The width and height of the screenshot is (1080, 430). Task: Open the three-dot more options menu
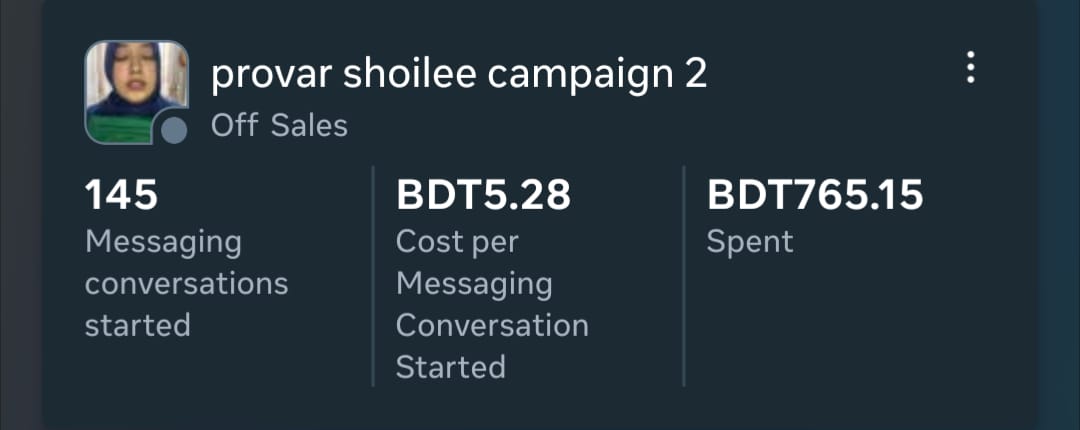click(970, 68)
